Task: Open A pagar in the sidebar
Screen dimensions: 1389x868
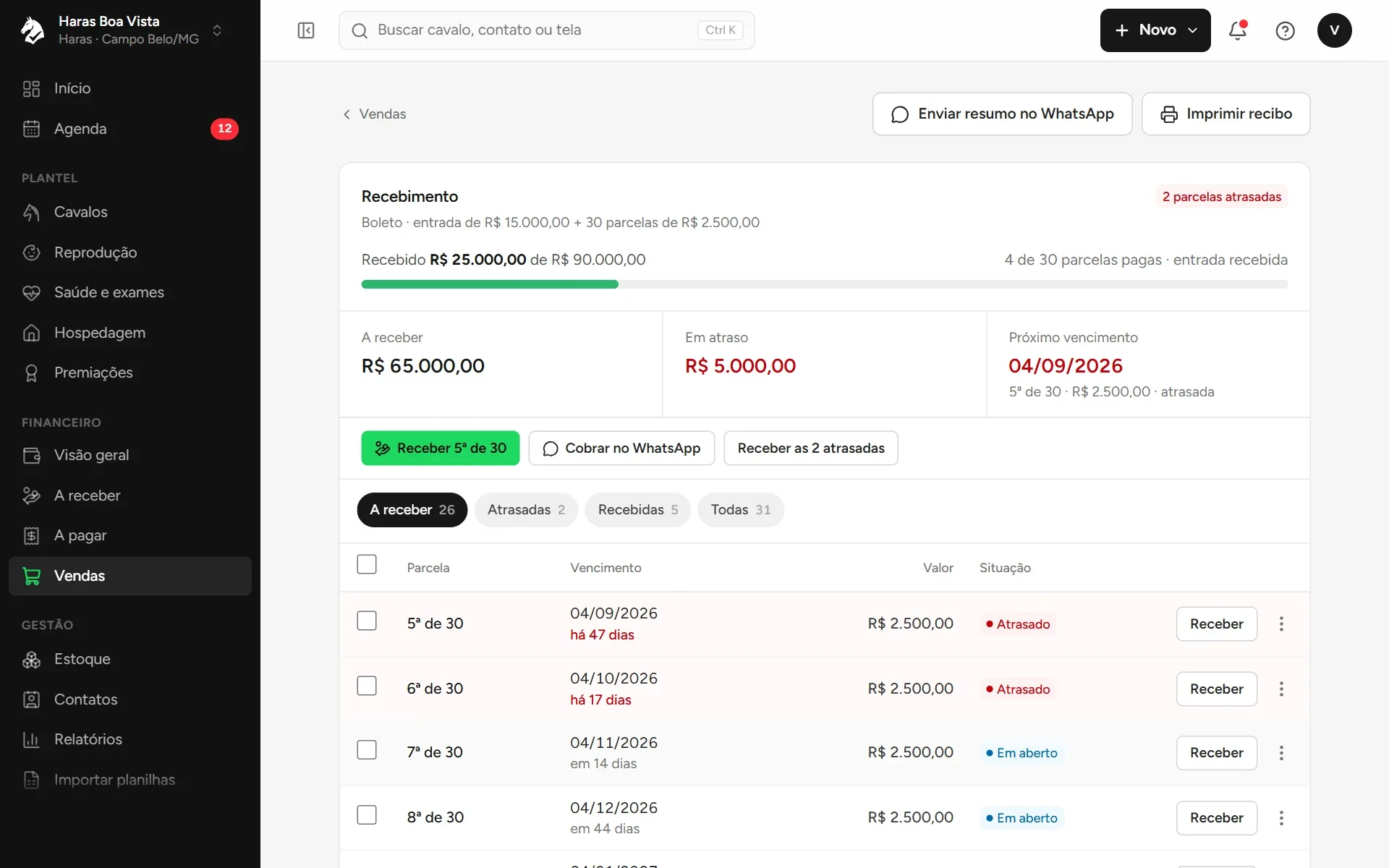Action: [x=130, y=535]
